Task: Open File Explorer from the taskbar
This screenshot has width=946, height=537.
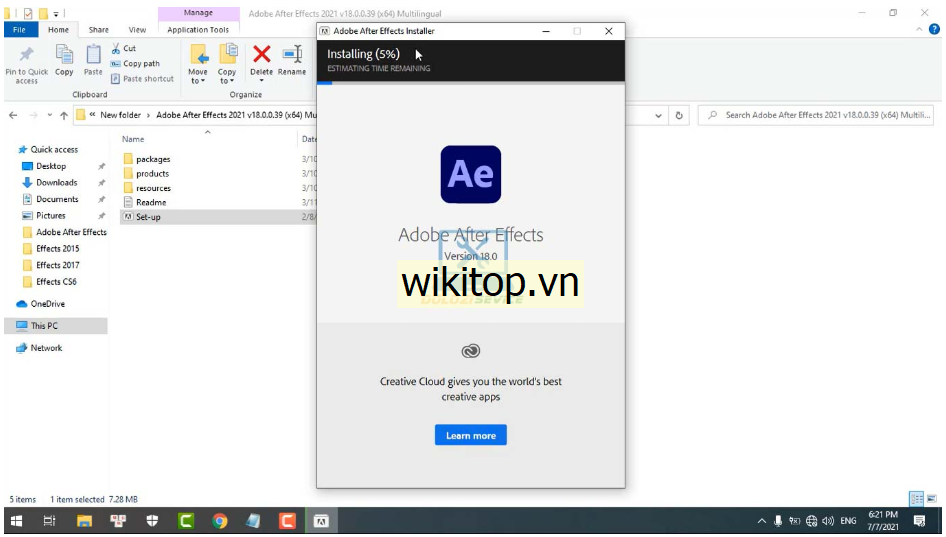Action: tap(84, 521)
